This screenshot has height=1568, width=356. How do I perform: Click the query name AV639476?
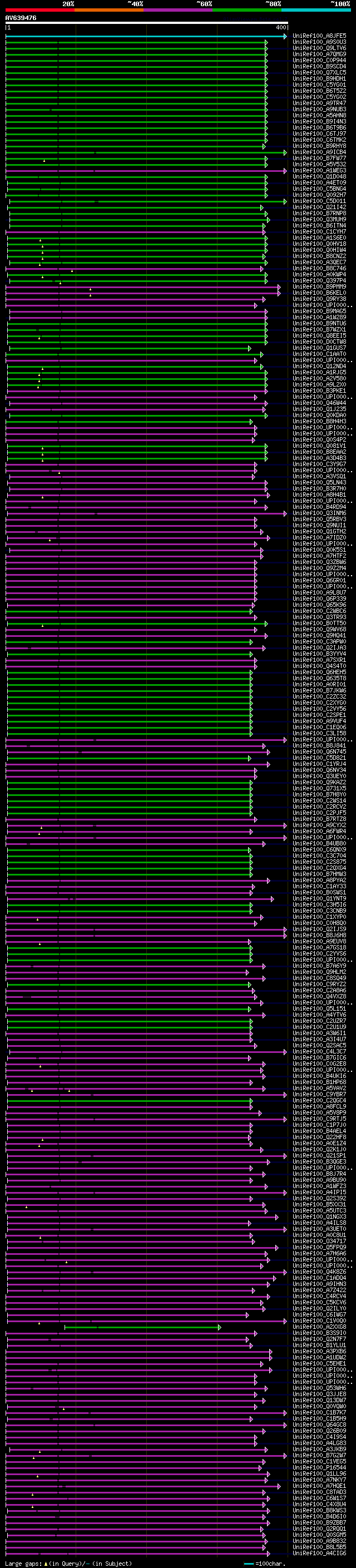tap(21, 18)
